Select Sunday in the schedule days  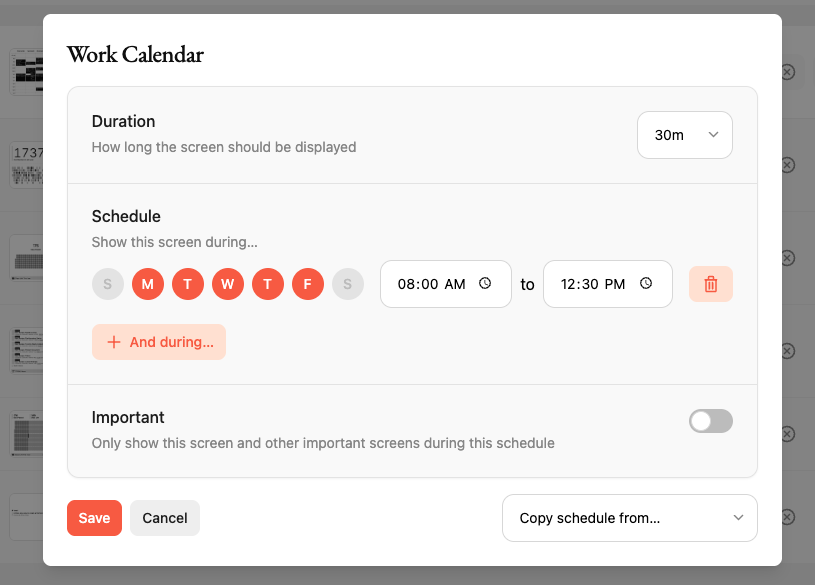[x=107, y=284]
